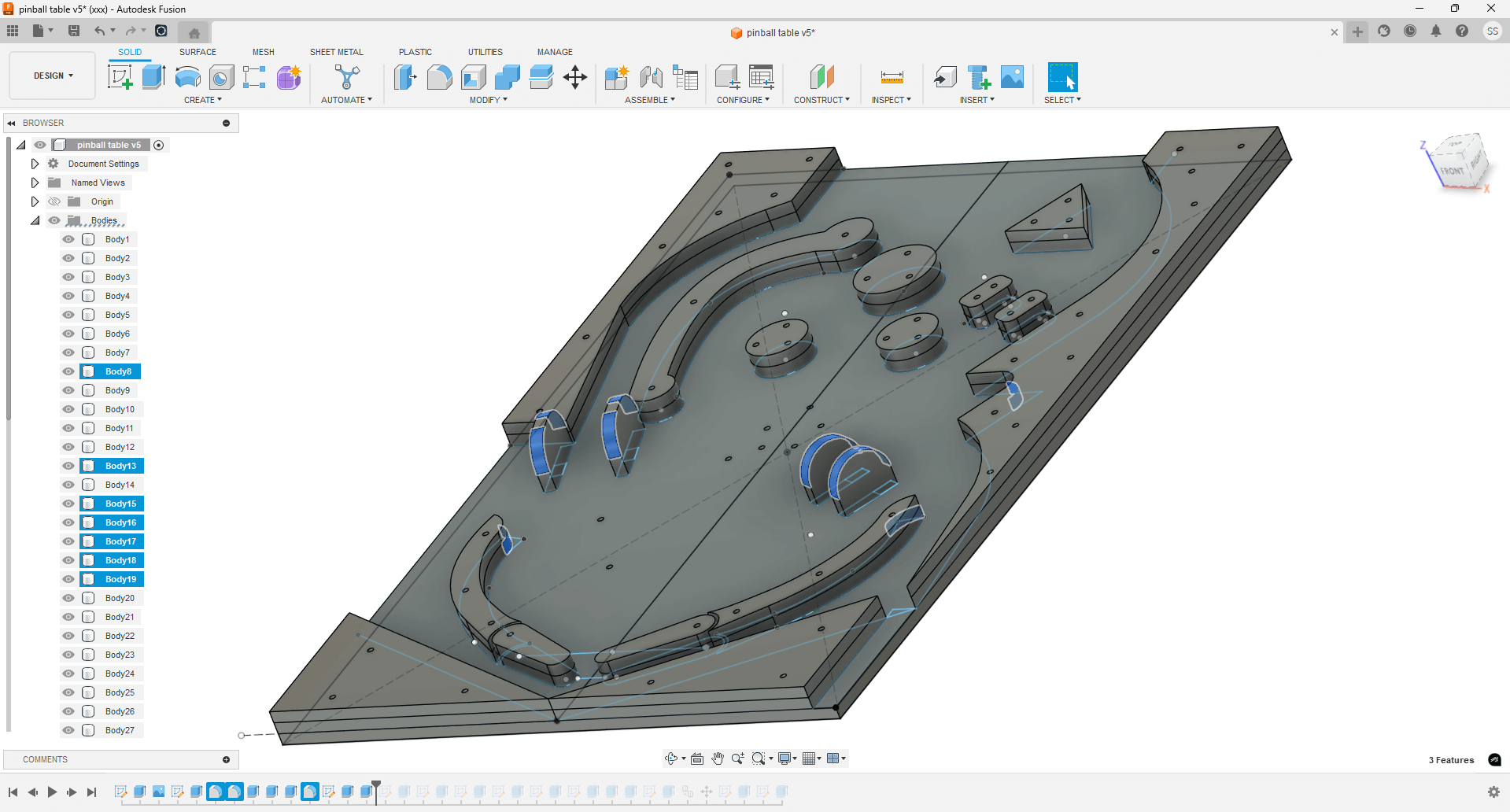Open the notifications bell icon
The image size is (1510, 812).
click(1436, 31)
